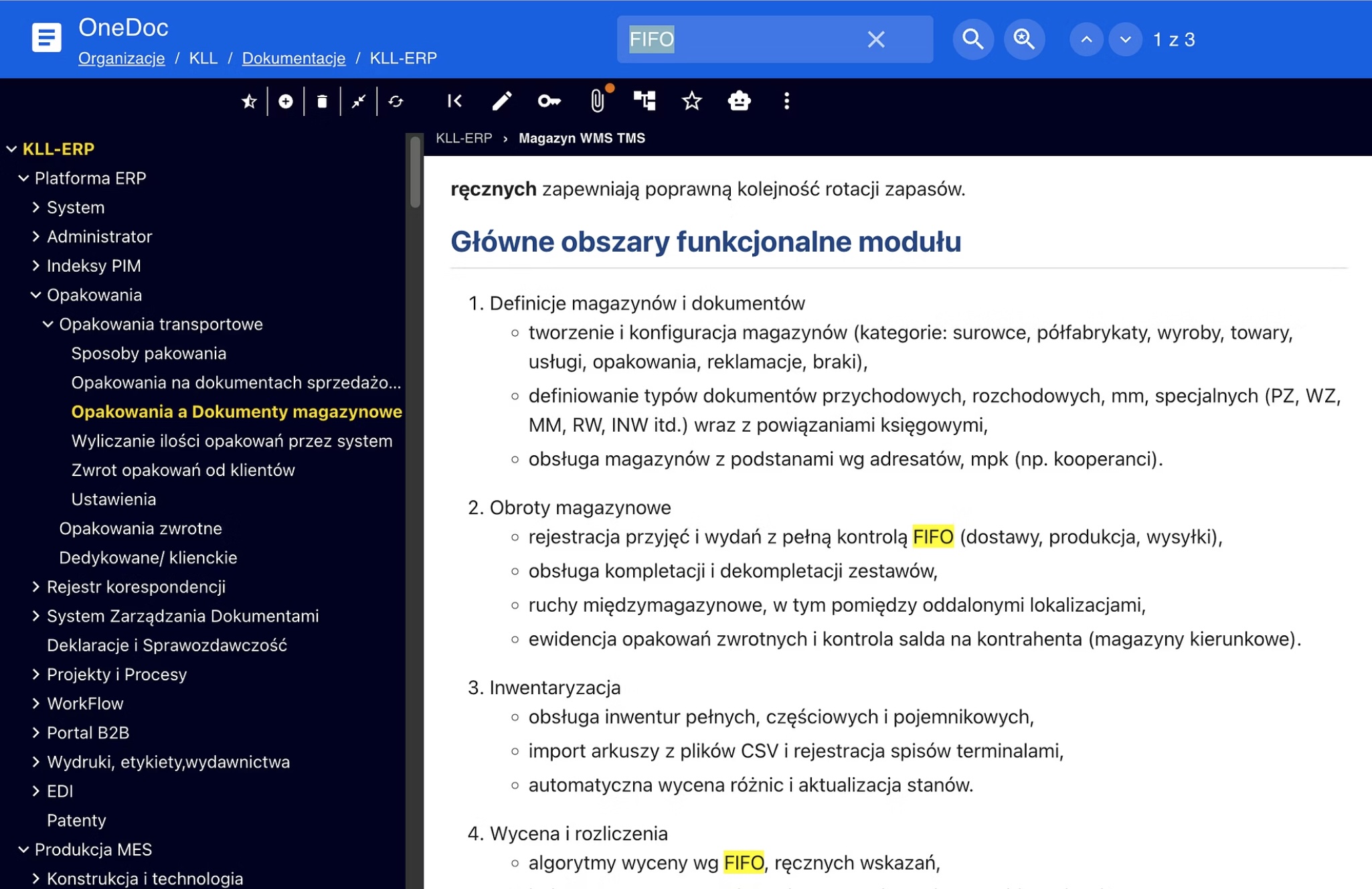Click the pencil edit icon
Screen dimensions: 1372x889
tap(502, 101)
